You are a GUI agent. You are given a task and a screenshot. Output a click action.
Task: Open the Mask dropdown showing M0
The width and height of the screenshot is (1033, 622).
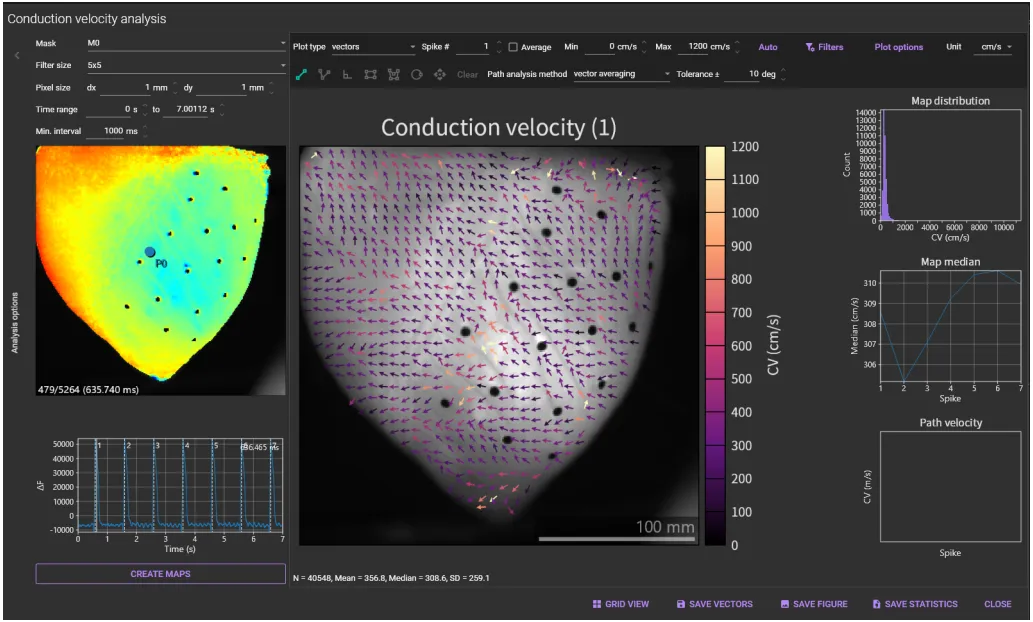coord(185,44)
